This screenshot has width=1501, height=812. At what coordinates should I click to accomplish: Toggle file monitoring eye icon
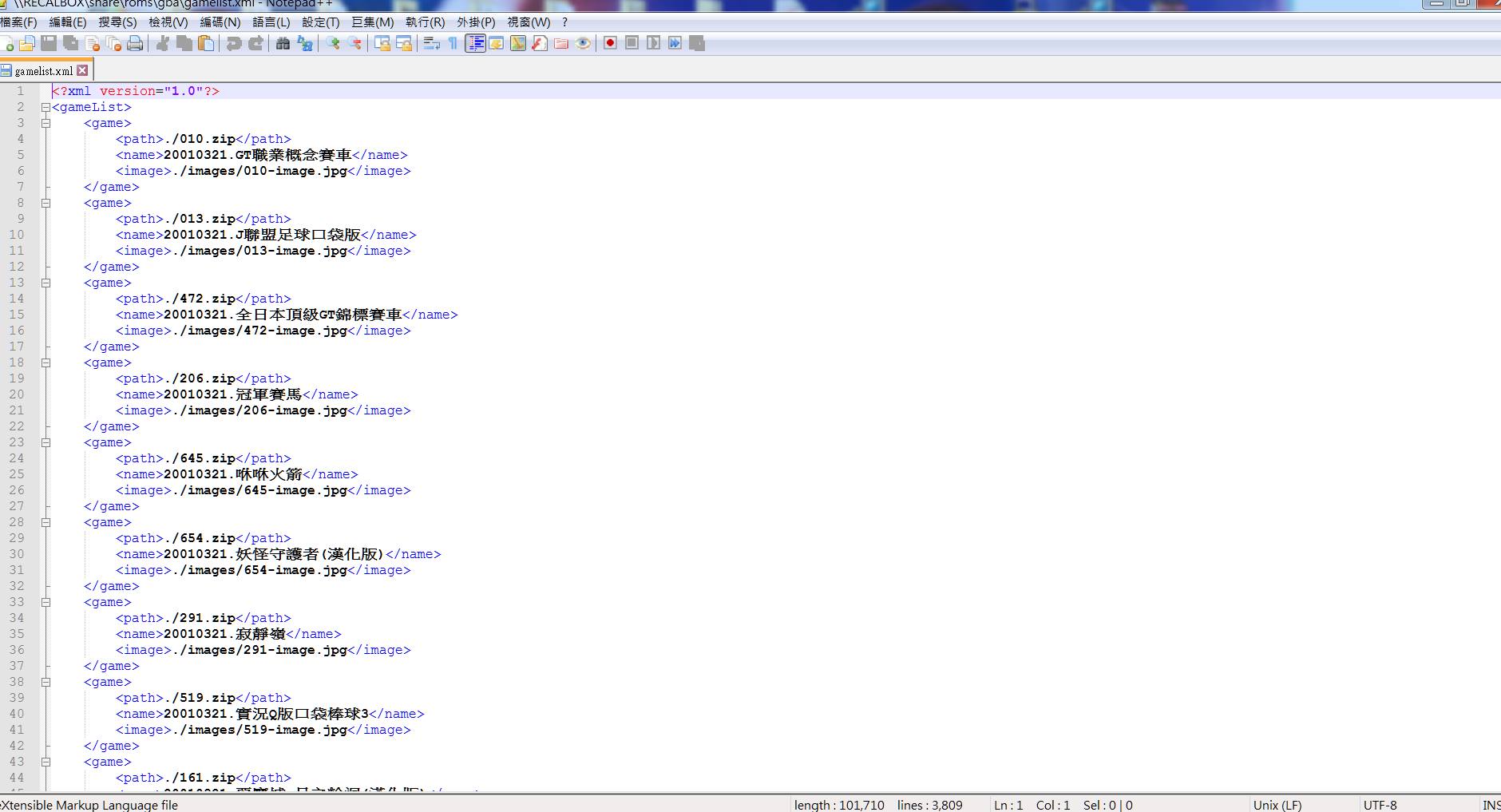583,43
